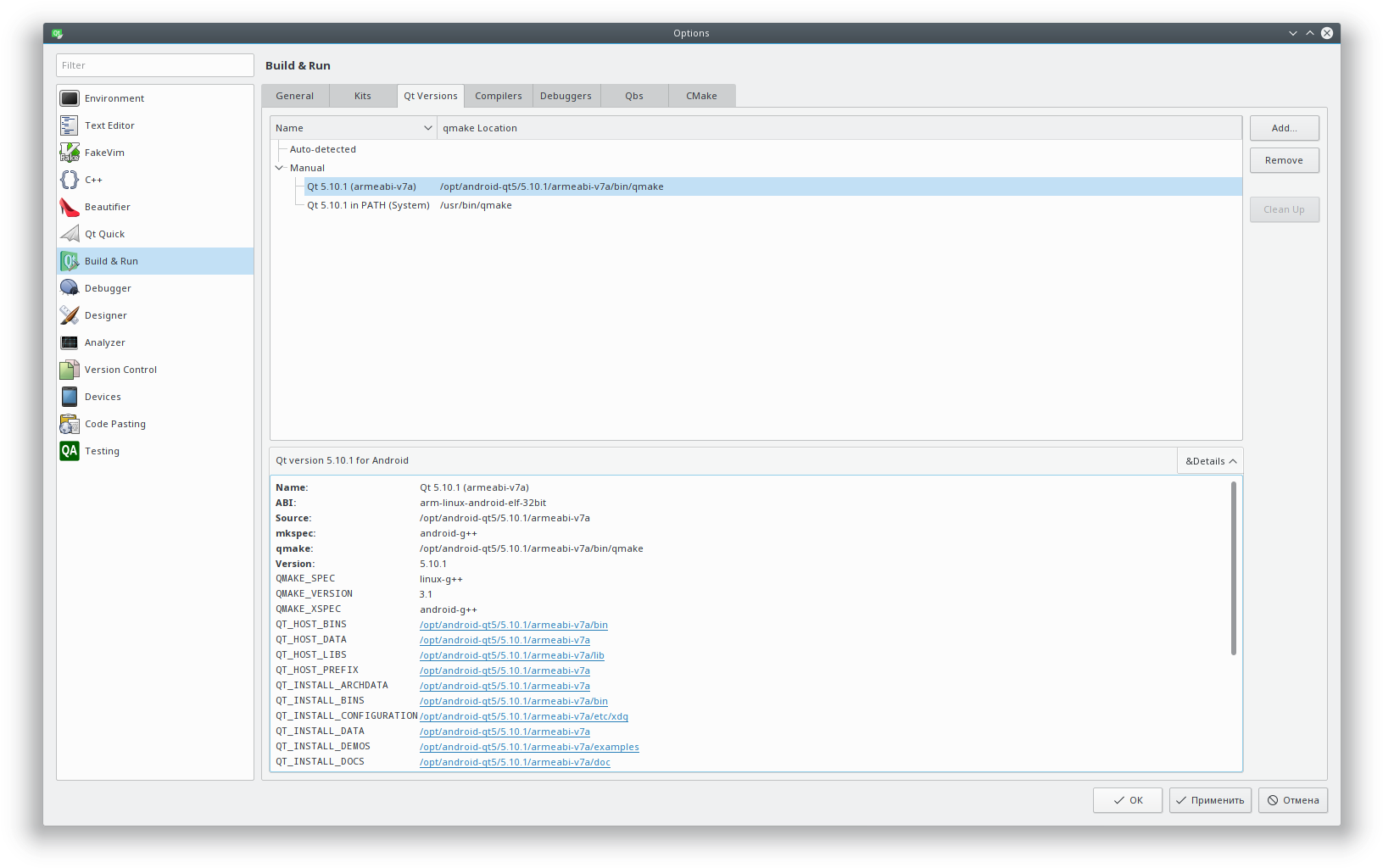Select the Build & Run icon
The width and height of the screenshot is (1383, 868).
[x=70, y=261]
